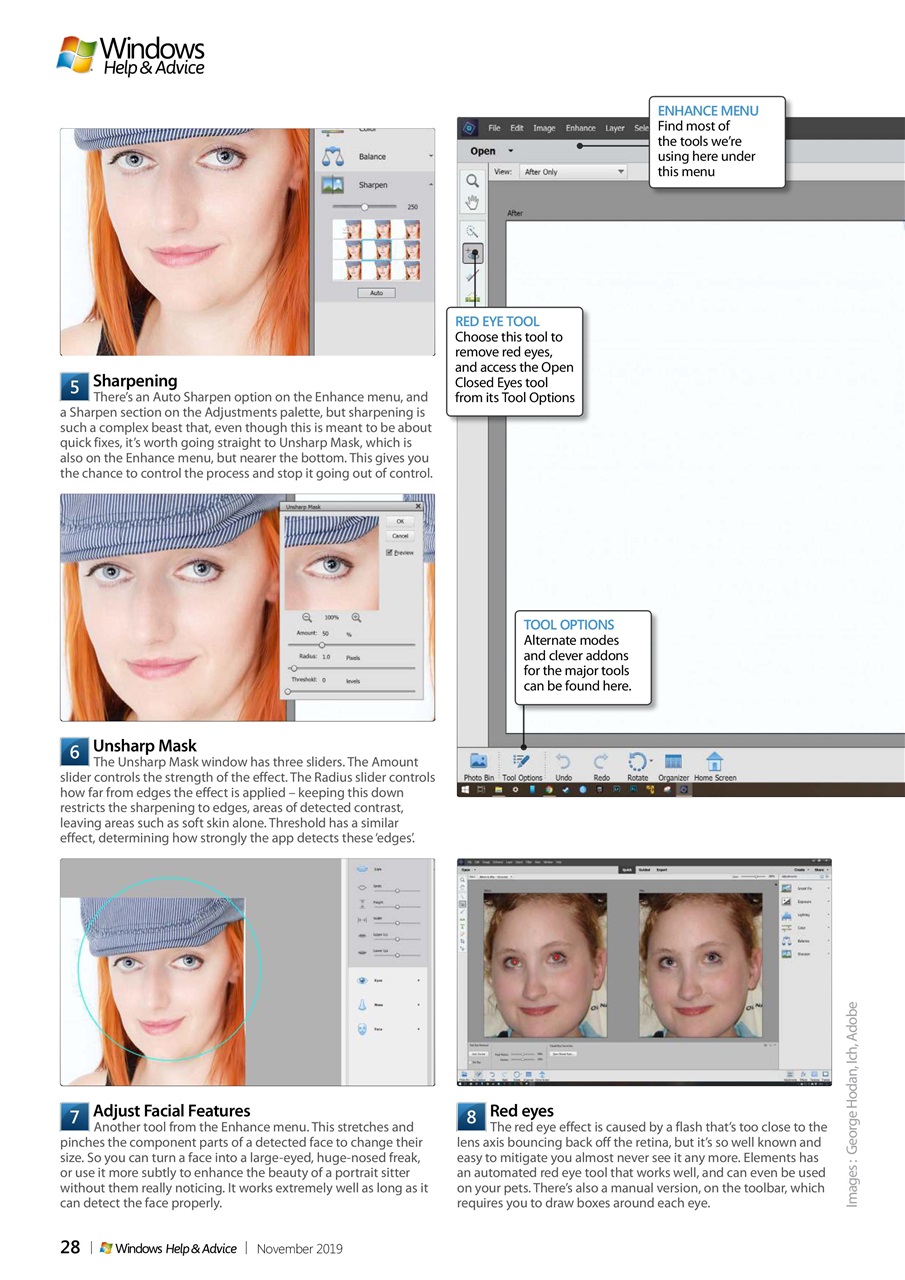Adjust the Amount slider in Unsharp Mask

[x=322, y=645]
